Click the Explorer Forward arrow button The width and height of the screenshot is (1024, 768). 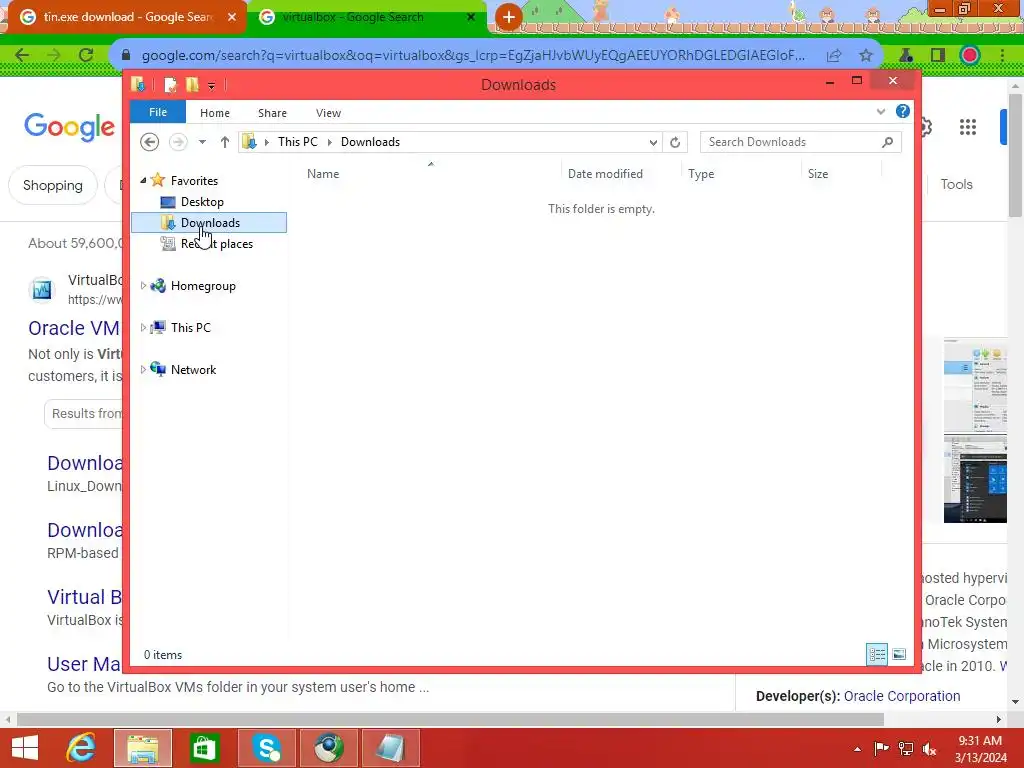click(x=178, y=142)
